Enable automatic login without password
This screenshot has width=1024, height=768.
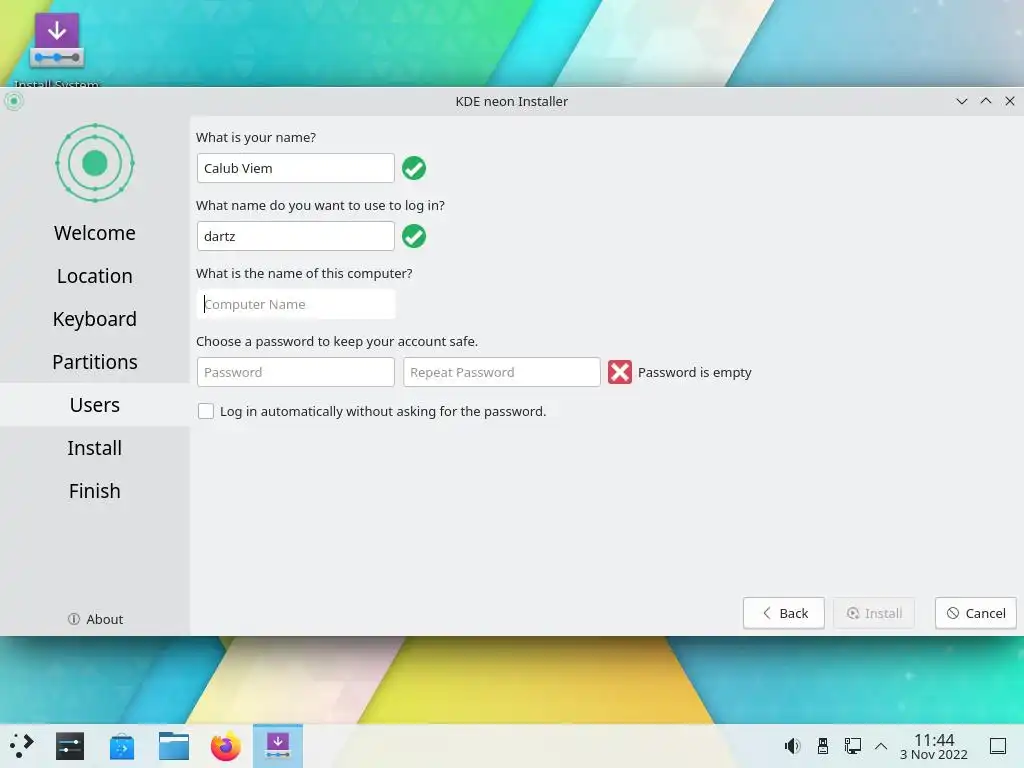tap(206, 411)
